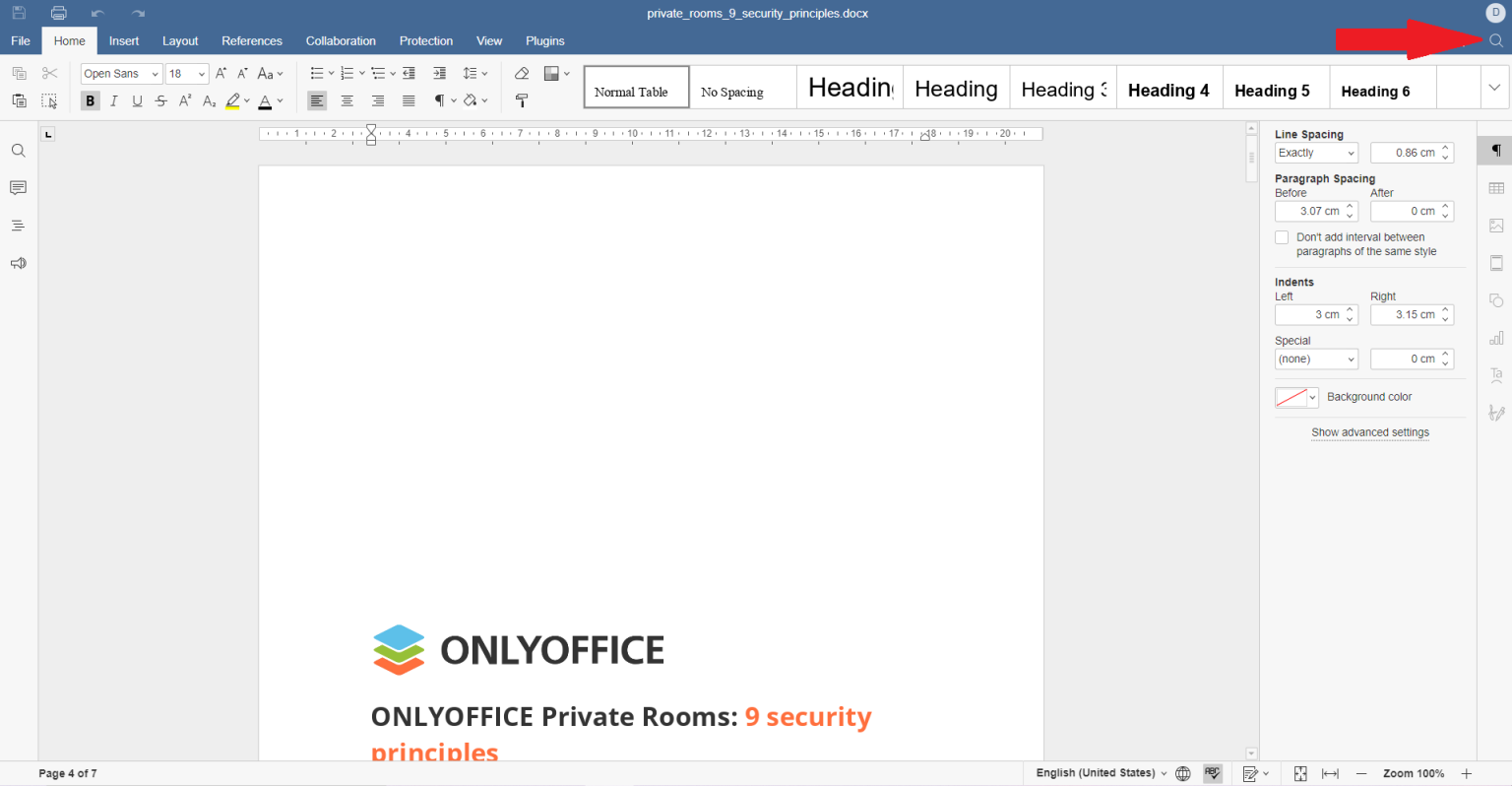Toggle bold formatting
Viewport: 1512px width, 786px height.
(x=90, y=99)
